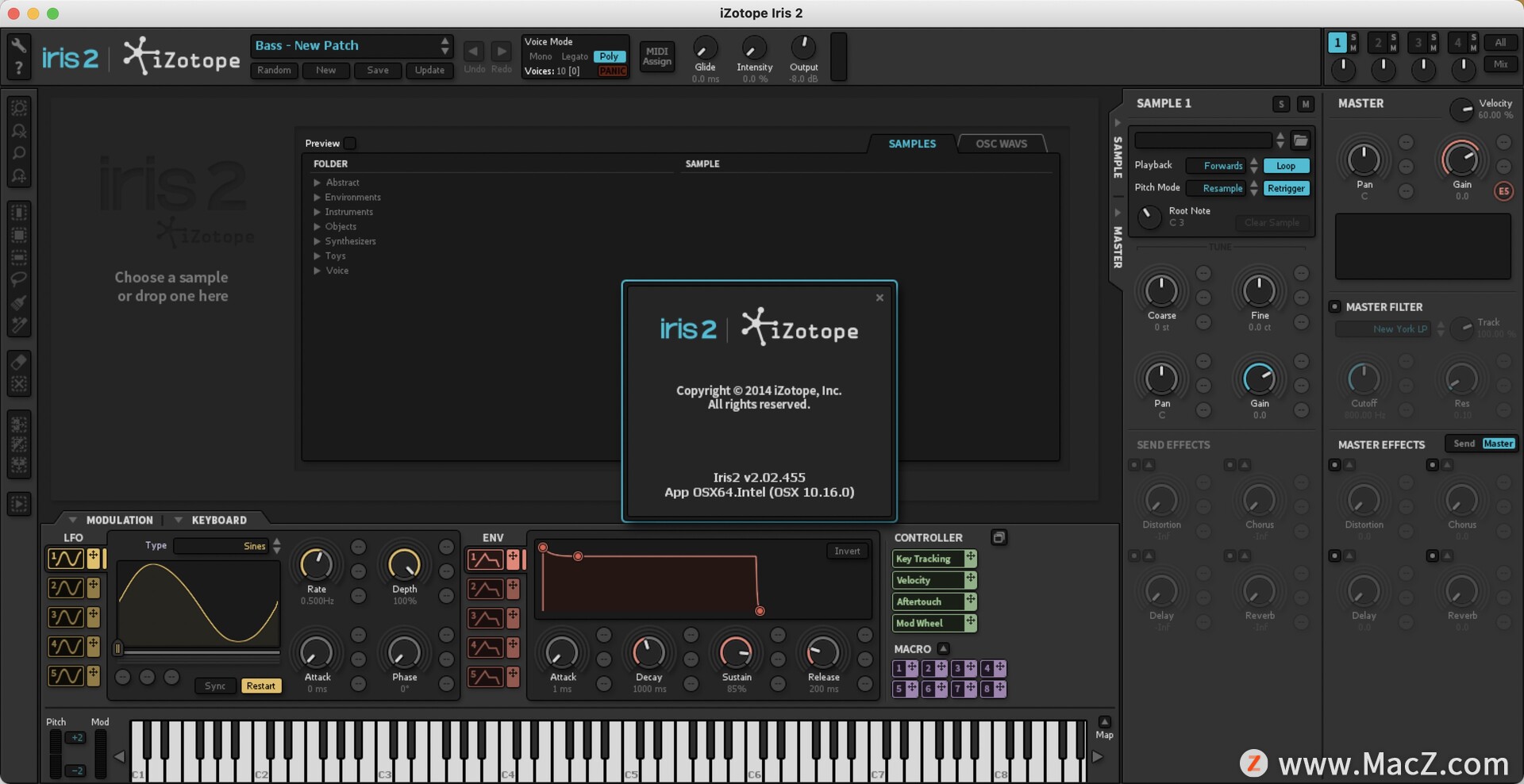Click the Pitch wheel slider
This screenshot has width=1524, height=784.
click(56, 754)
